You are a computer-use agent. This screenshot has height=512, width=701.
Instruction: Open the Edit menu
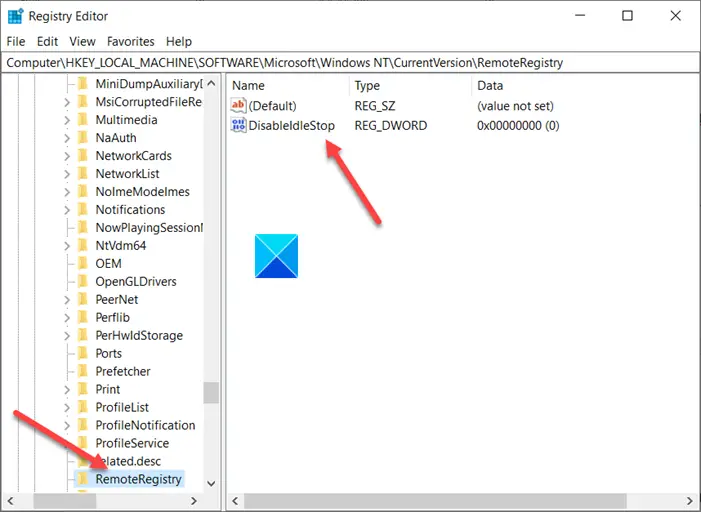click(x=47, y=42)
